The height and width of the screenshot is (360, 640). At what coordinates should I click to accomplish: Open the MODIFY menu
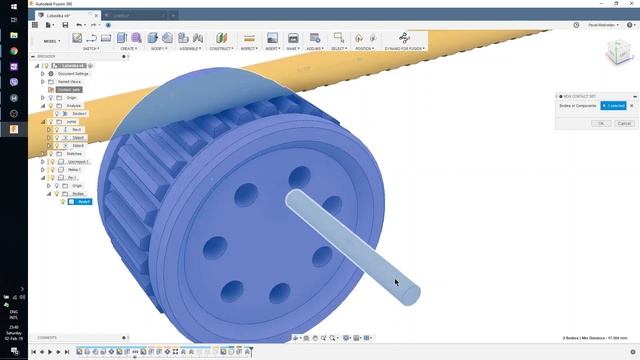click(x=159, y=49)
